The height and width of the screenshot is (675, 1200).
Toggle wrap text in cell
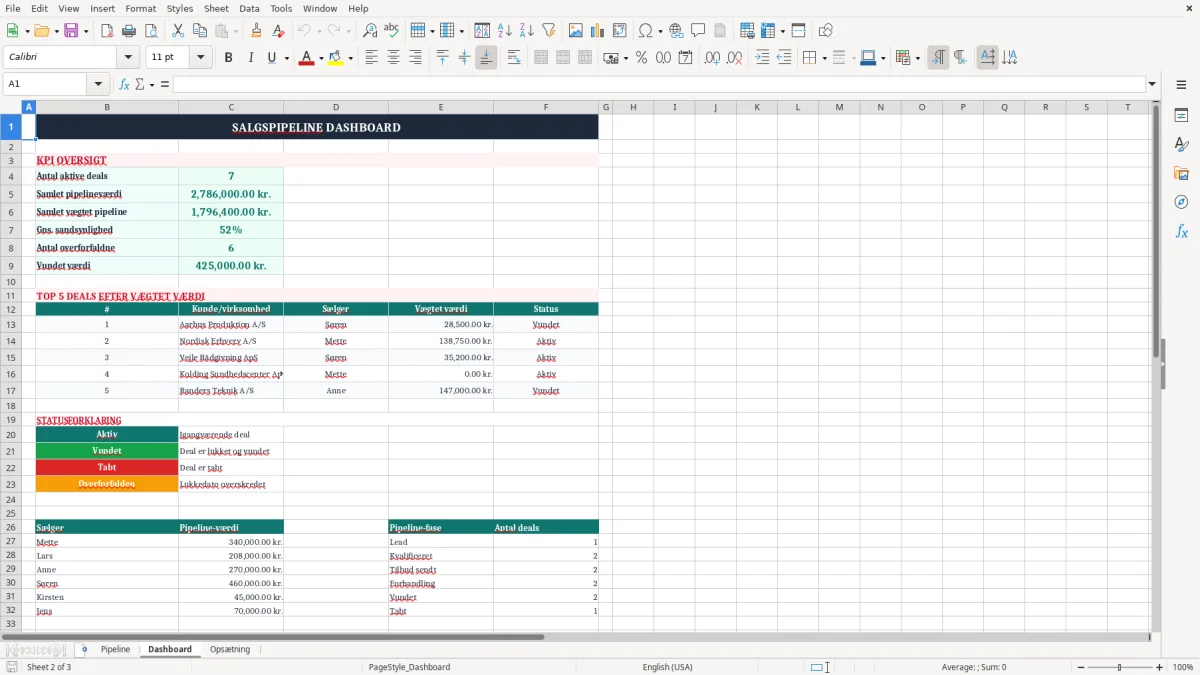pyautogui.click(x=513, y=58)
